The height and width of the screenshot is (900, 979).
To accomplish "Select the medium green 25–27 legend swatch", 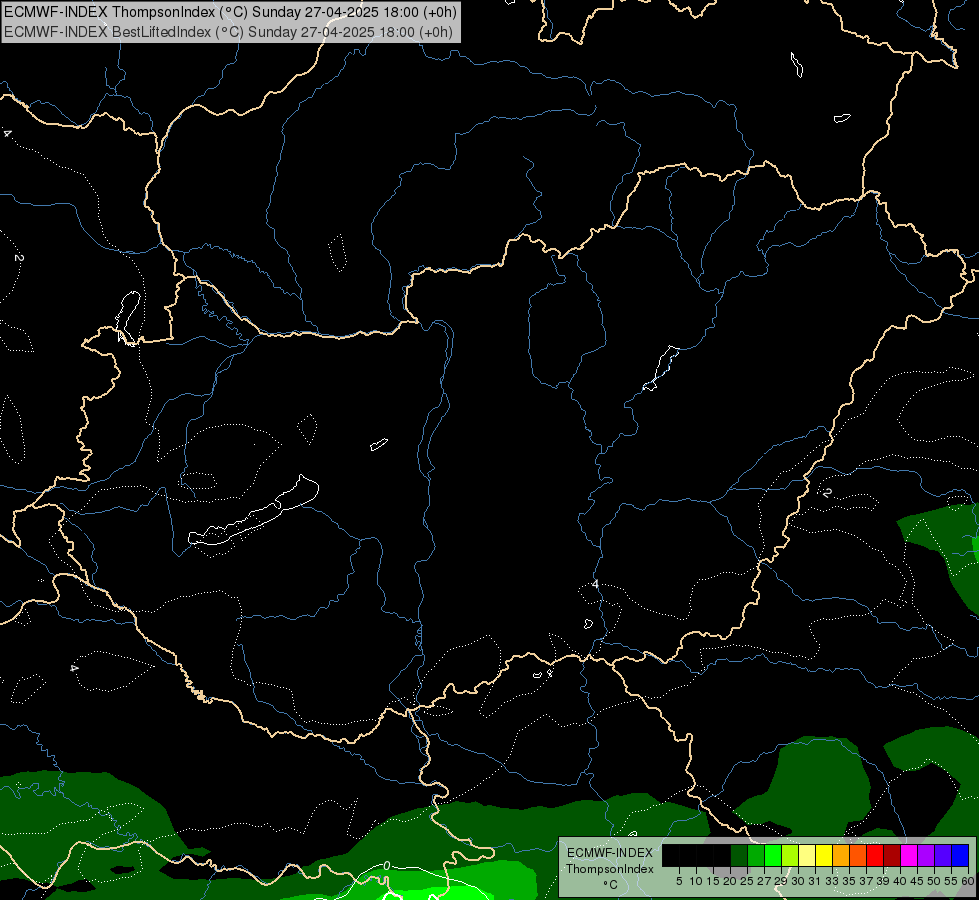I will [x=756, y=855].
